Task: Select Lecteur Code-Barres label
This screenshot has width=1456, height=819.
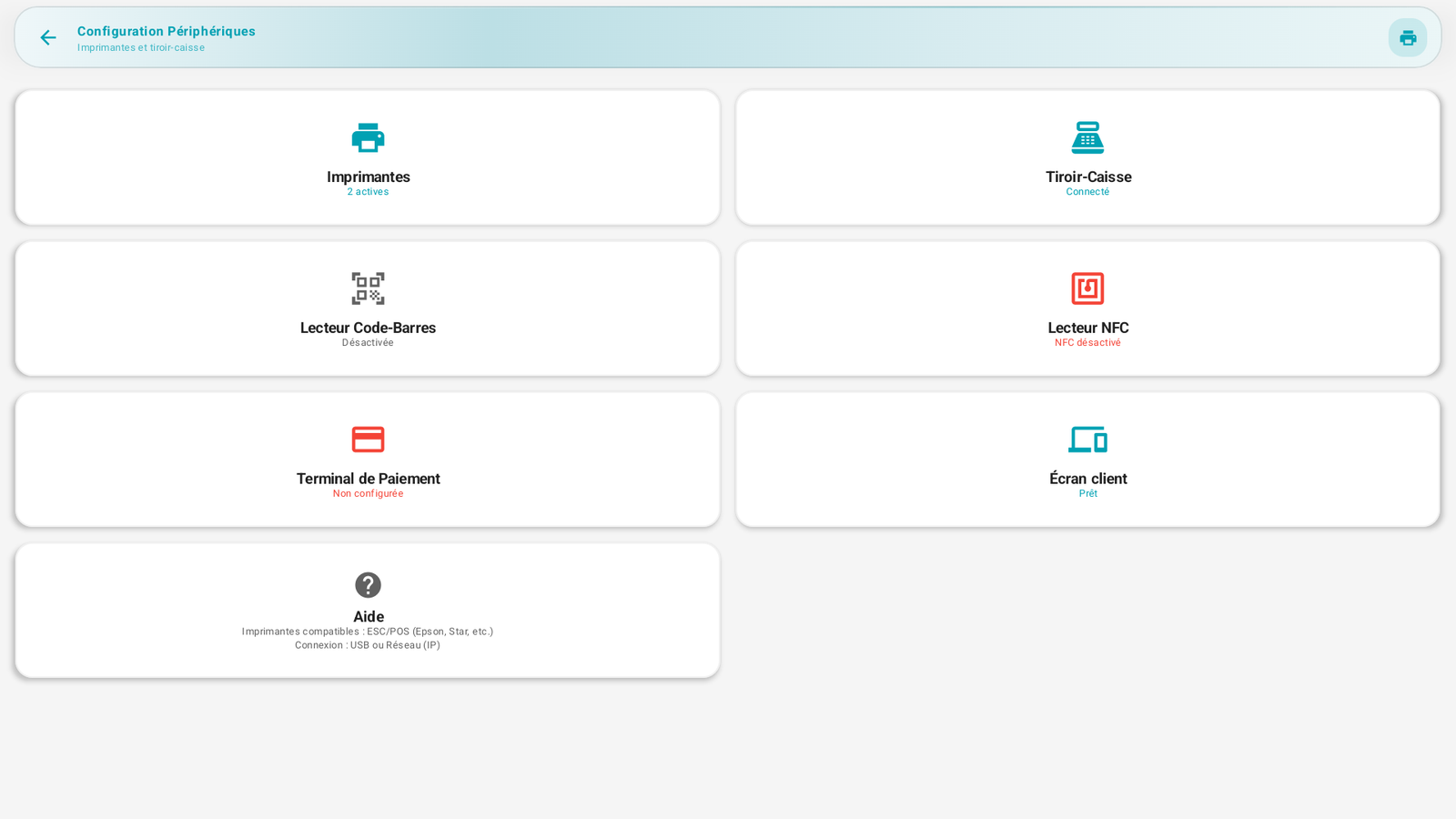Action: tap(368, 328)
